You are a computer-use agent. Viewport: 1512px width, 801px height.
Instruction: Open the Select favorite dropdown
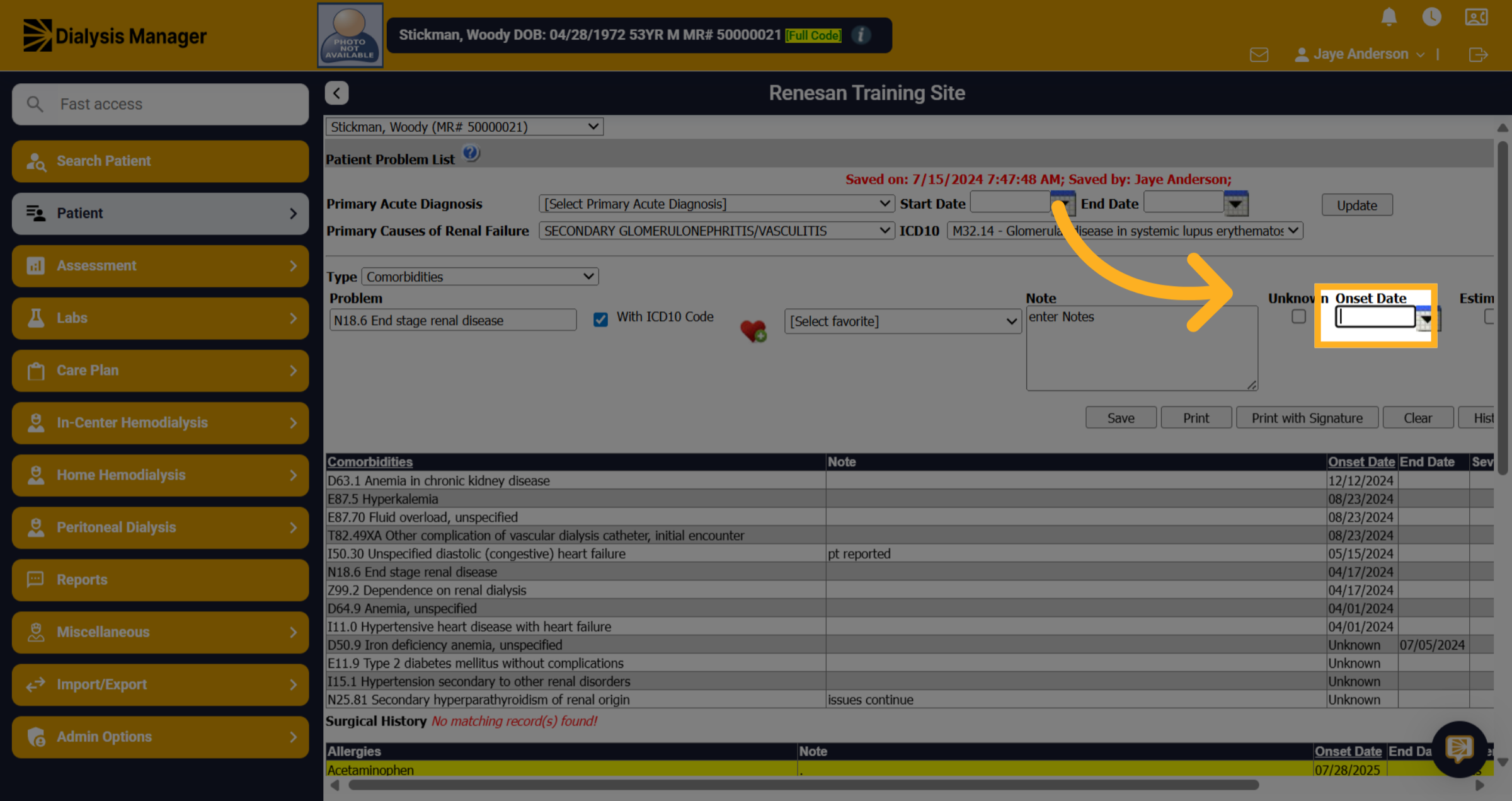point(902,321)
